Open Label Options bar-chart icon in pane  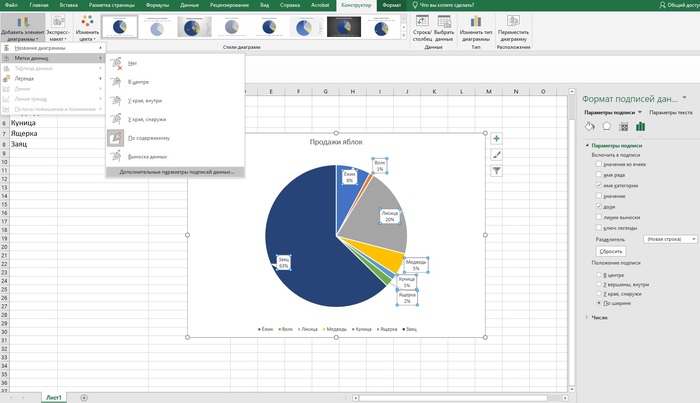click(x=640, y=126)
